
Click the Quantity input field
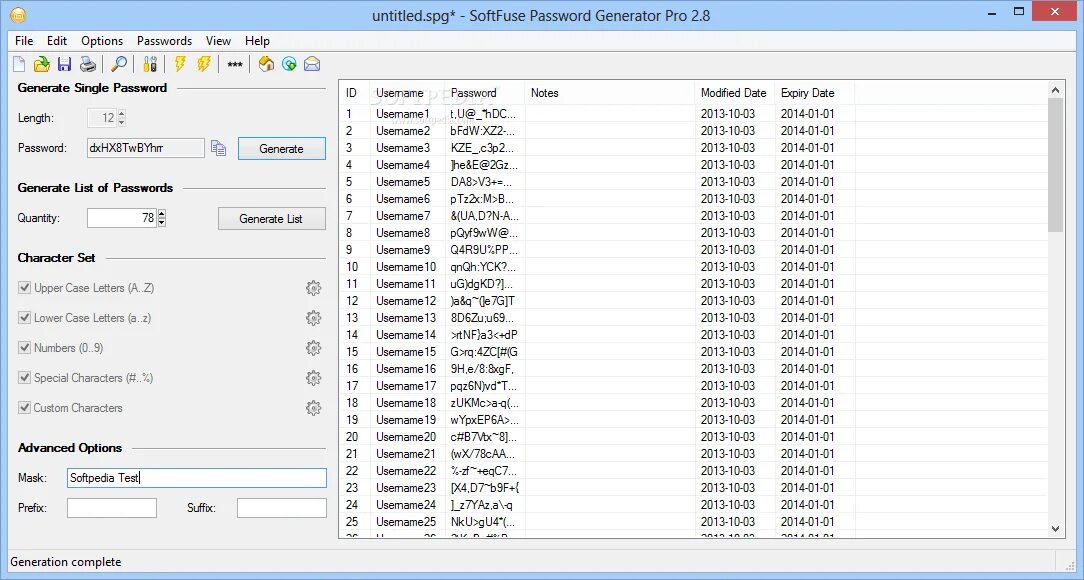click(x=122, y=218)
